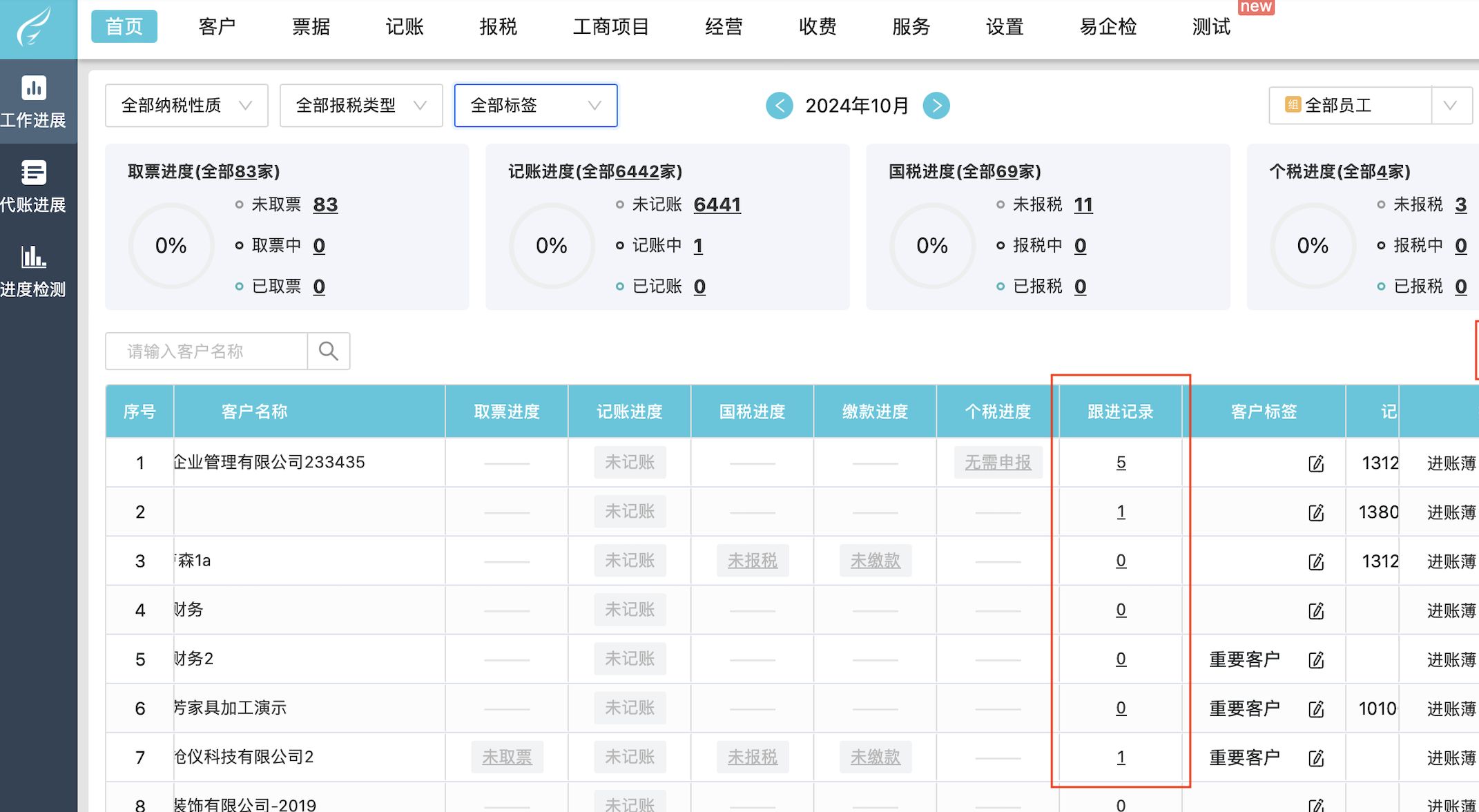Click 未取票 count 83 link
The width and height of the screenshot is (1479, 812).
tap(325, 204)
